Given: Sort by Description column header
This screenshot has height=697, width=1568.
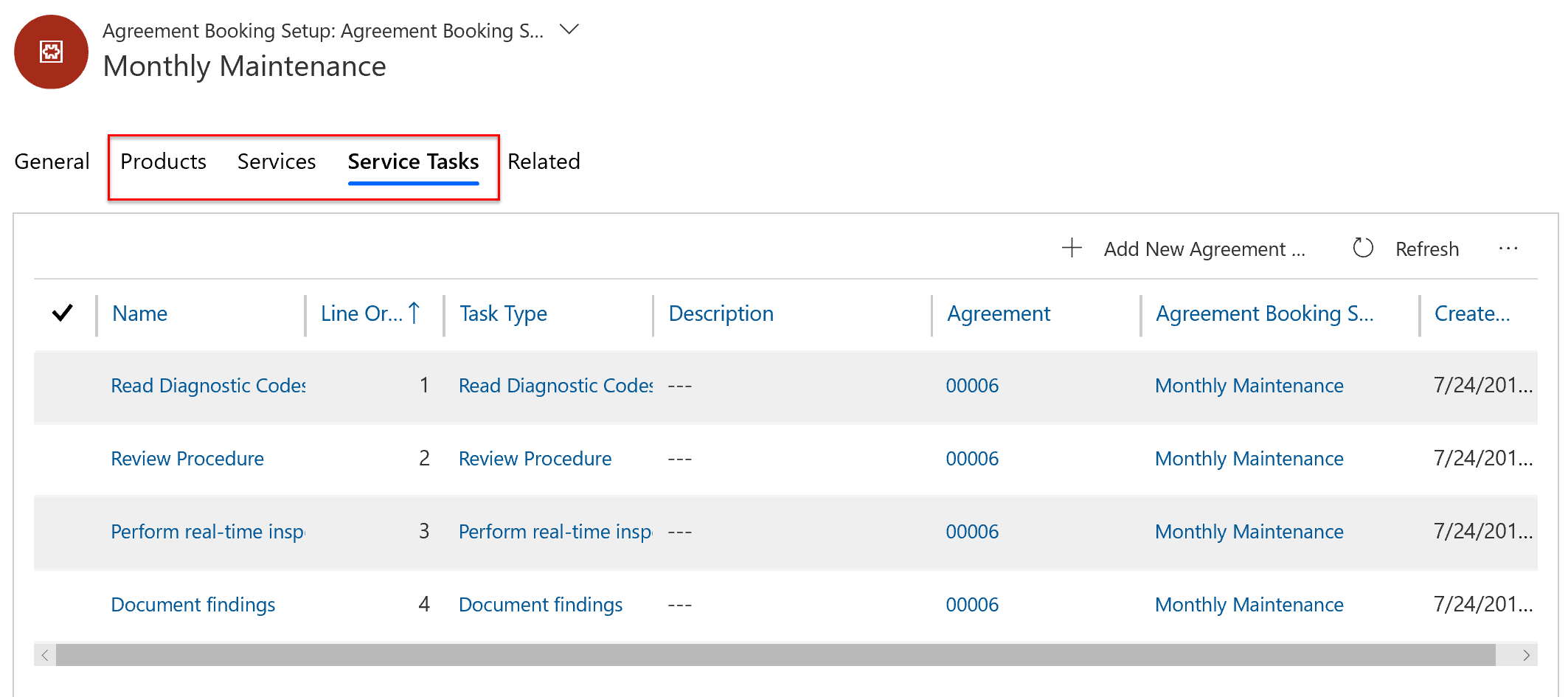Looking at the screenshot, I should tap(721, 313).
